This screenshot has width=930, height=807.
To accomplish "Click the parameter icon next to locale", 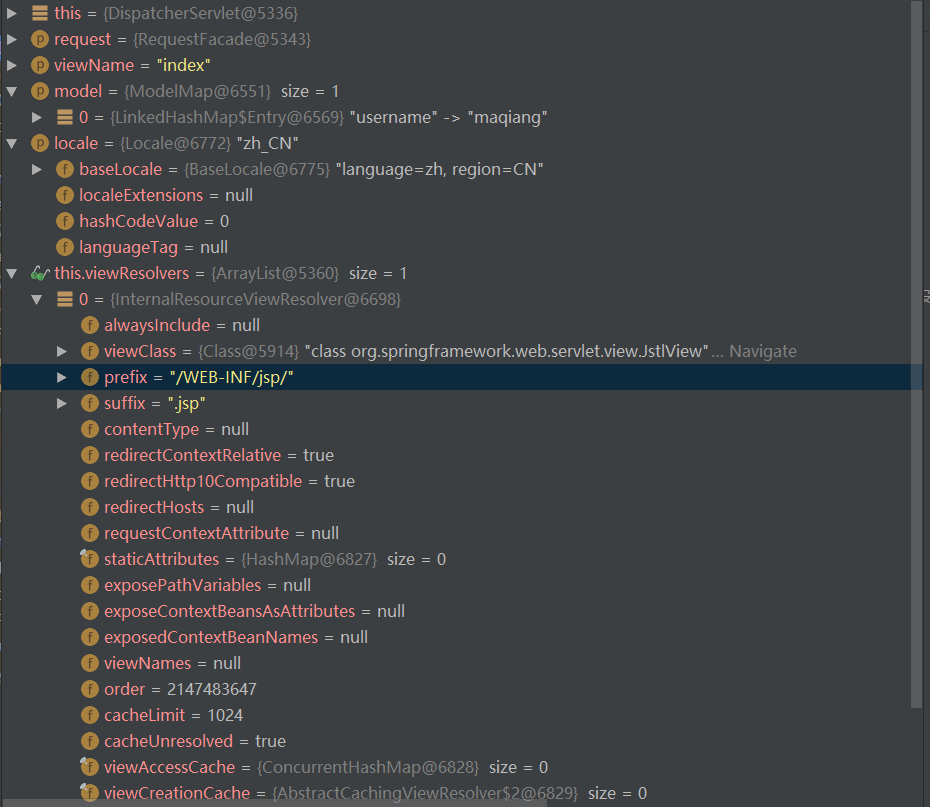I will 40,143.
